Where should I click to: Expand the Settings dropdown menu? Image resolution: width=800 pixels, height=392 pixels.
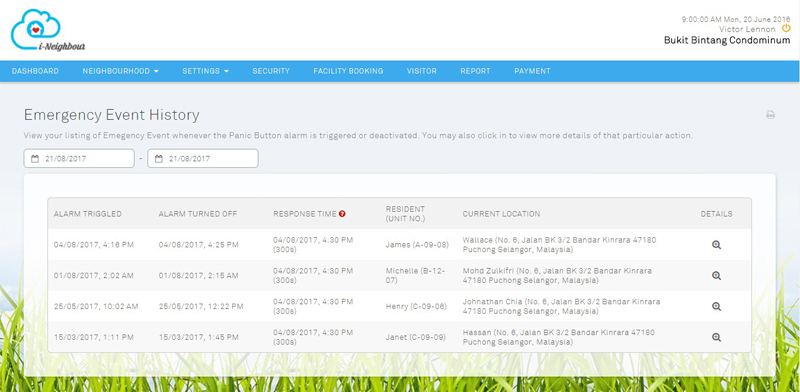tap(205, 71)
